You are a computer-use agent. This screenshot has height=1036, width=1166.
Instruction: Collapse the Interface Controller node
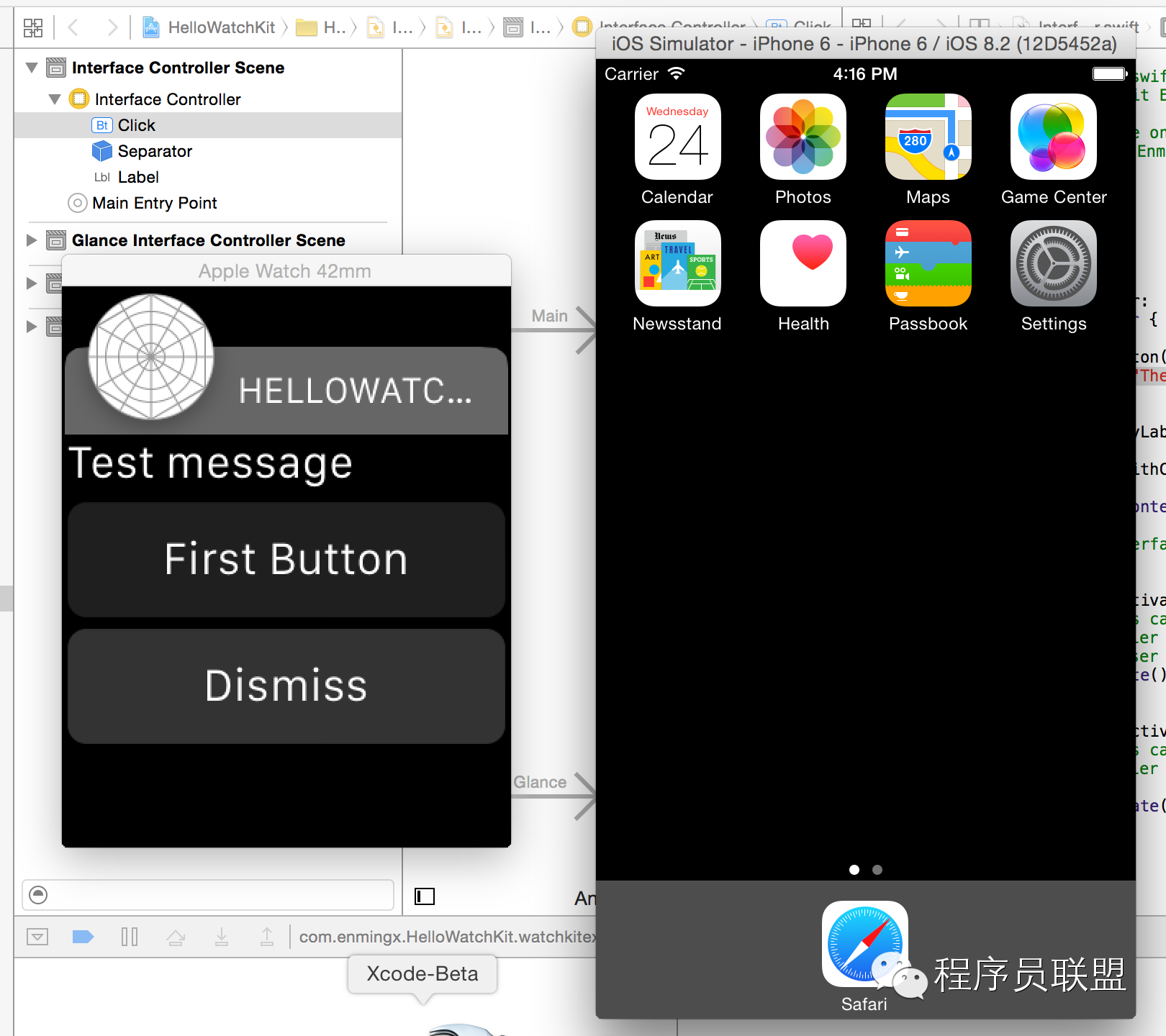coord(55,99)
